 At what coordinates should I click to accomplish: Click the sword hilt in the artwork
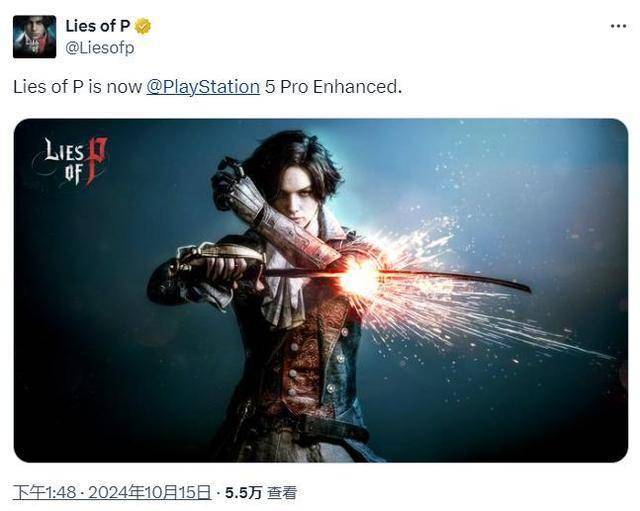click(x=218, y=261)
